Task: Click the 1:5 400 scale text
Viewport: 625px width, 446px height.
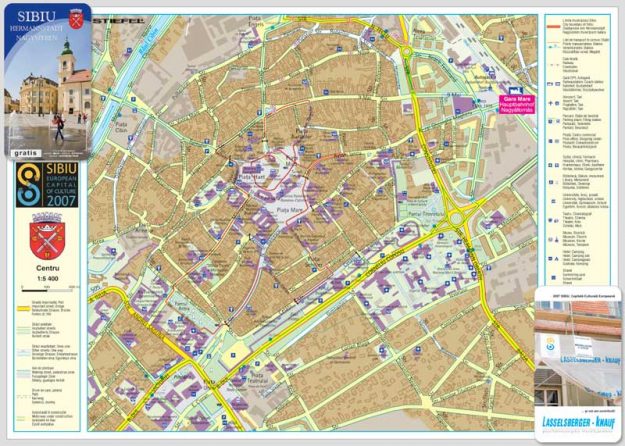Action: pyautogui.click(x=47, y=281)
